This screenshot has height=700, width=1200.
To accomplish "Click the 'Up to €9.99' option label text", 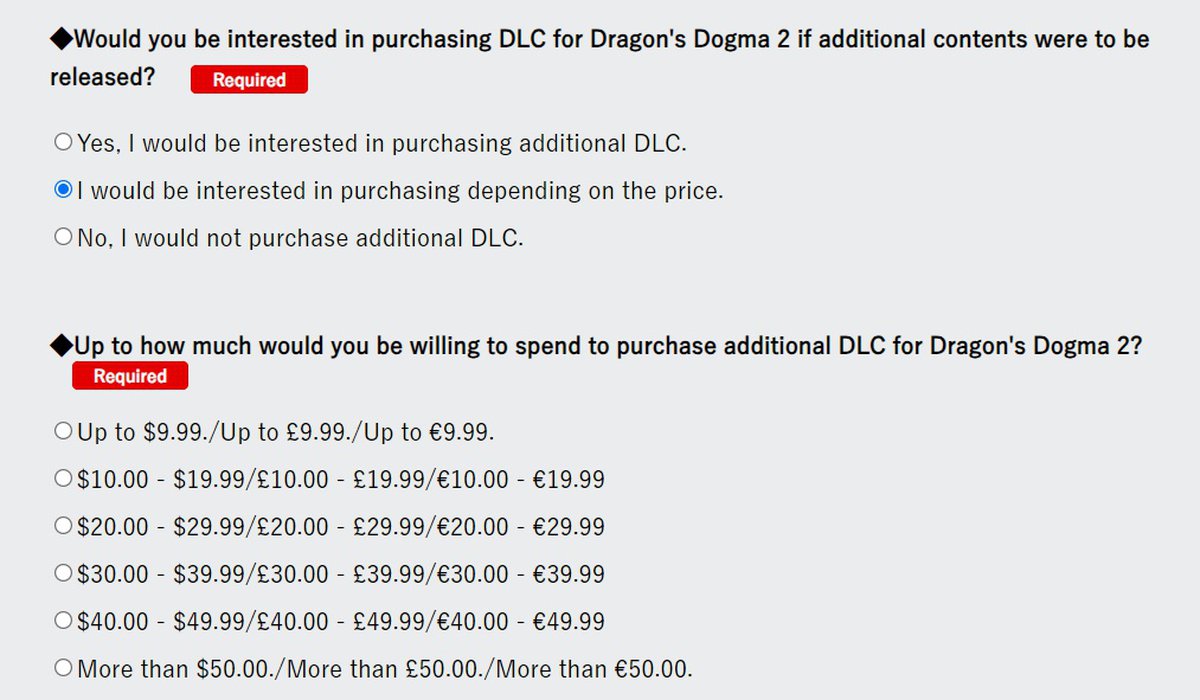I will pyautogui.click(x=430, y=432).
